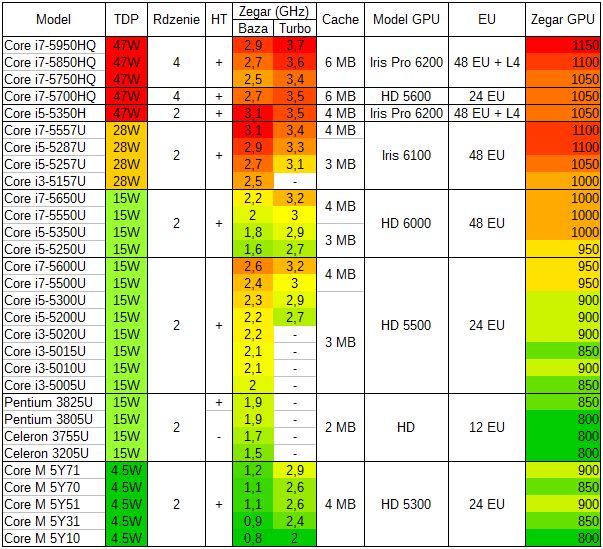The width and height of the screenshot is (603, 549).
Task: Select Core i7-5750HQ model name
Action: coord(50,79)
